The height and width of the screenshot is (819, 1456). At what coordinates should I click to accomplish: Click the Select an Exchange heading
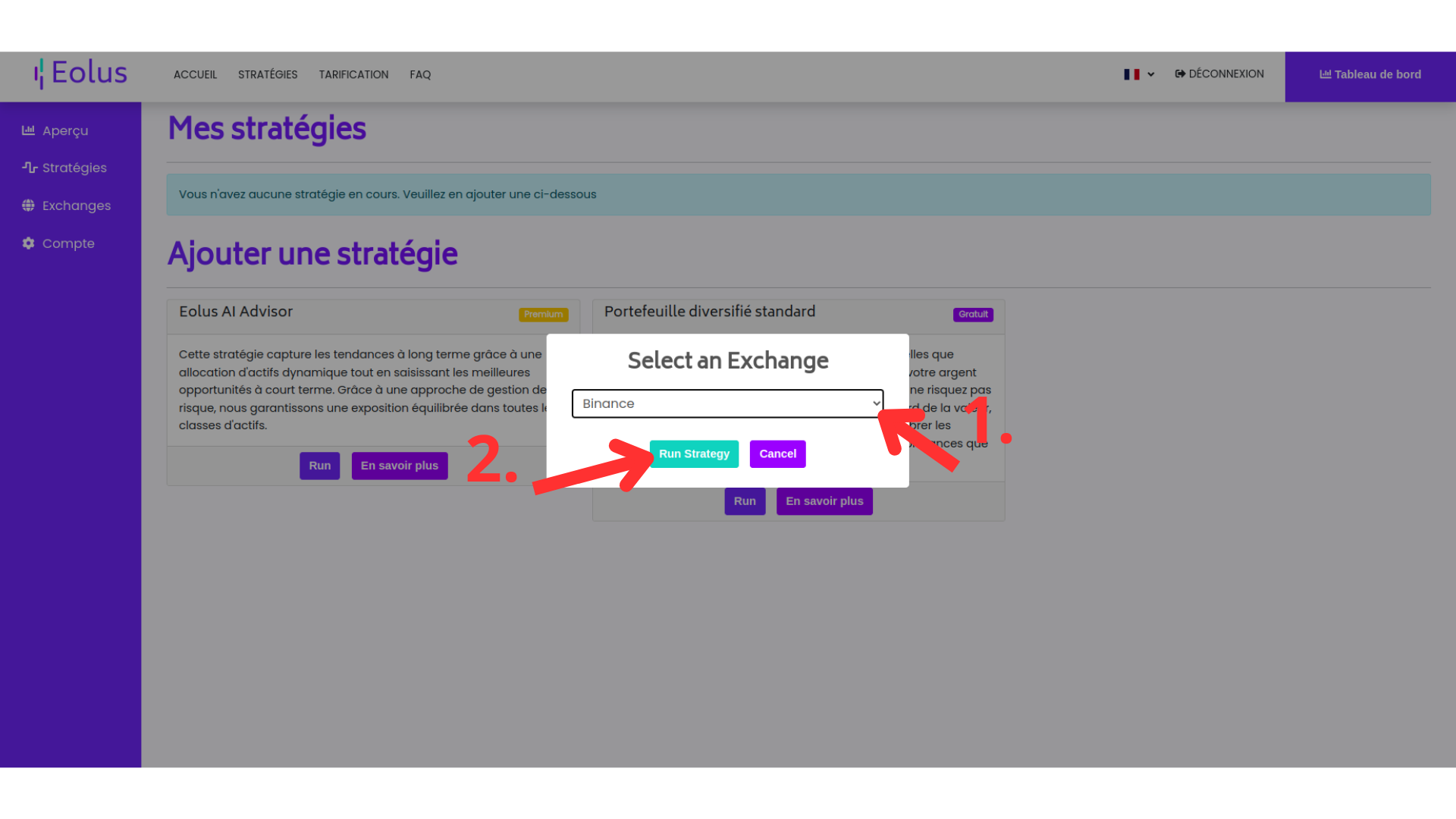(x=728, y=361)
